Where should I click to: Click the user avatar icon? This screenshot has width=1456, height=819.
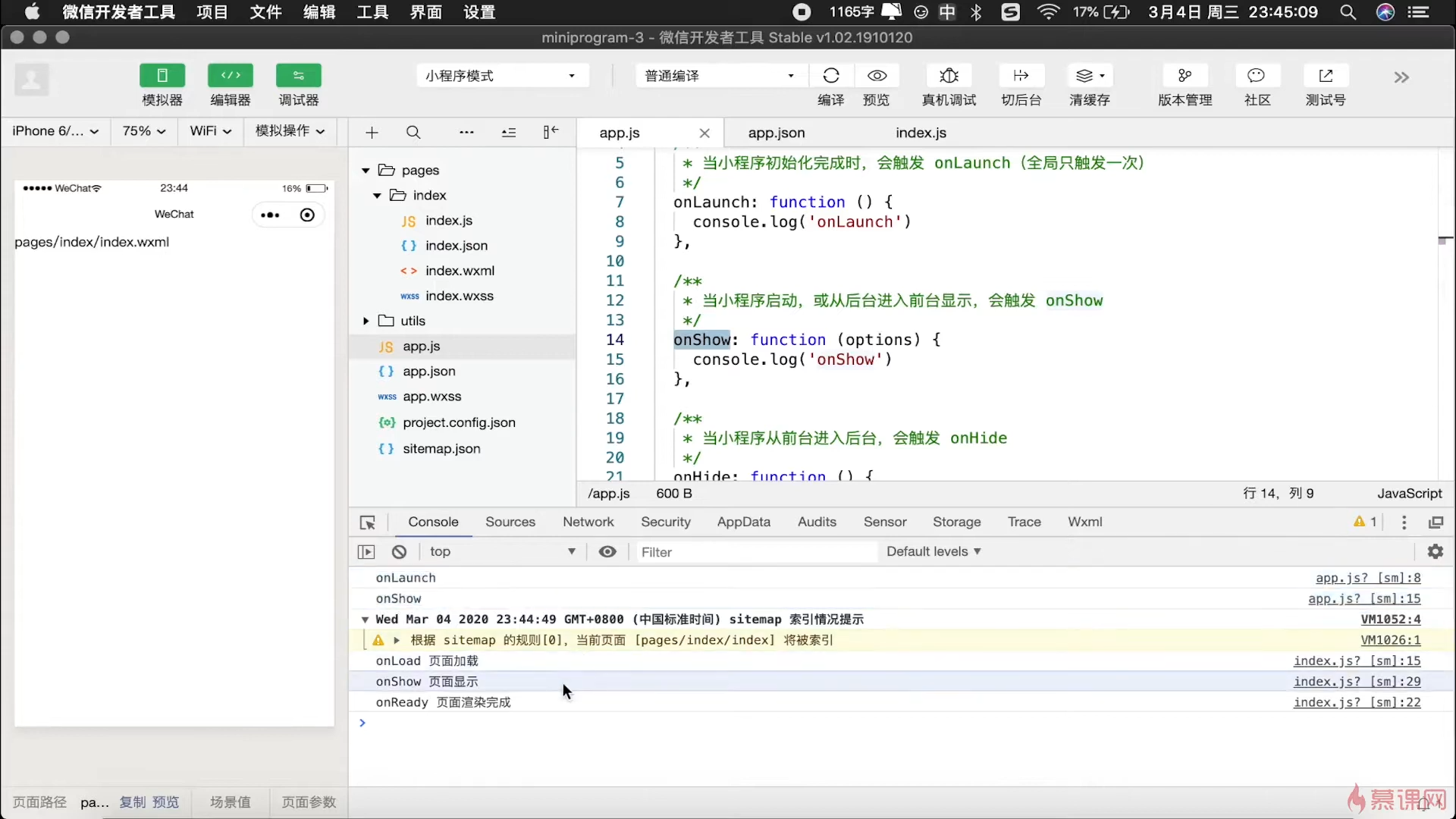click(x=32, y=79)
